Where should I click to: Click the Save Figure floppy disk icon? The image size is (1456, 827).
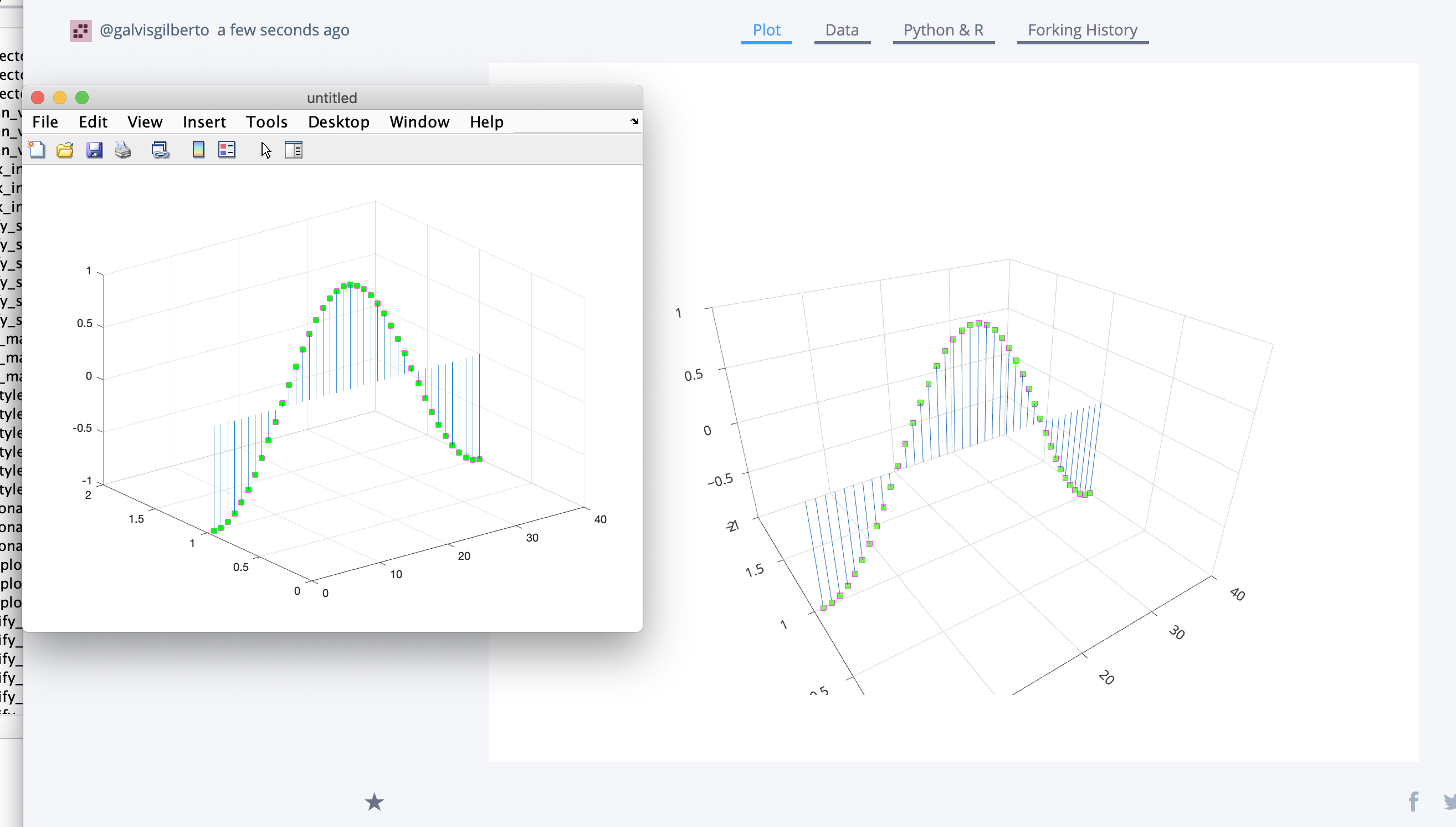94,150
